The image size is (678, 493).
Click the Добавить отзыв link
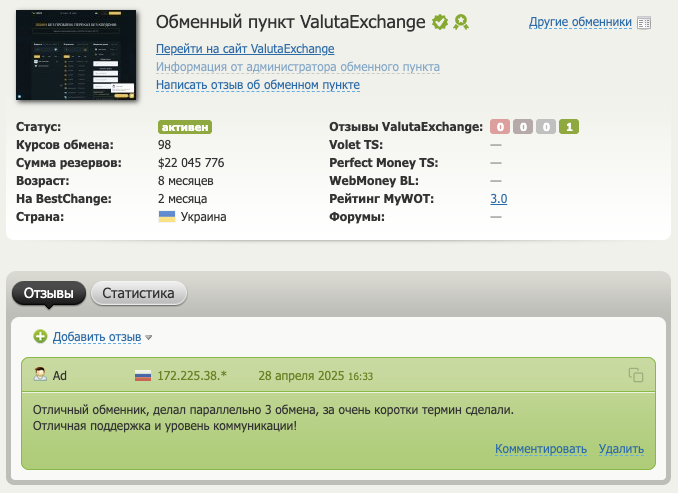pos(97,337)
